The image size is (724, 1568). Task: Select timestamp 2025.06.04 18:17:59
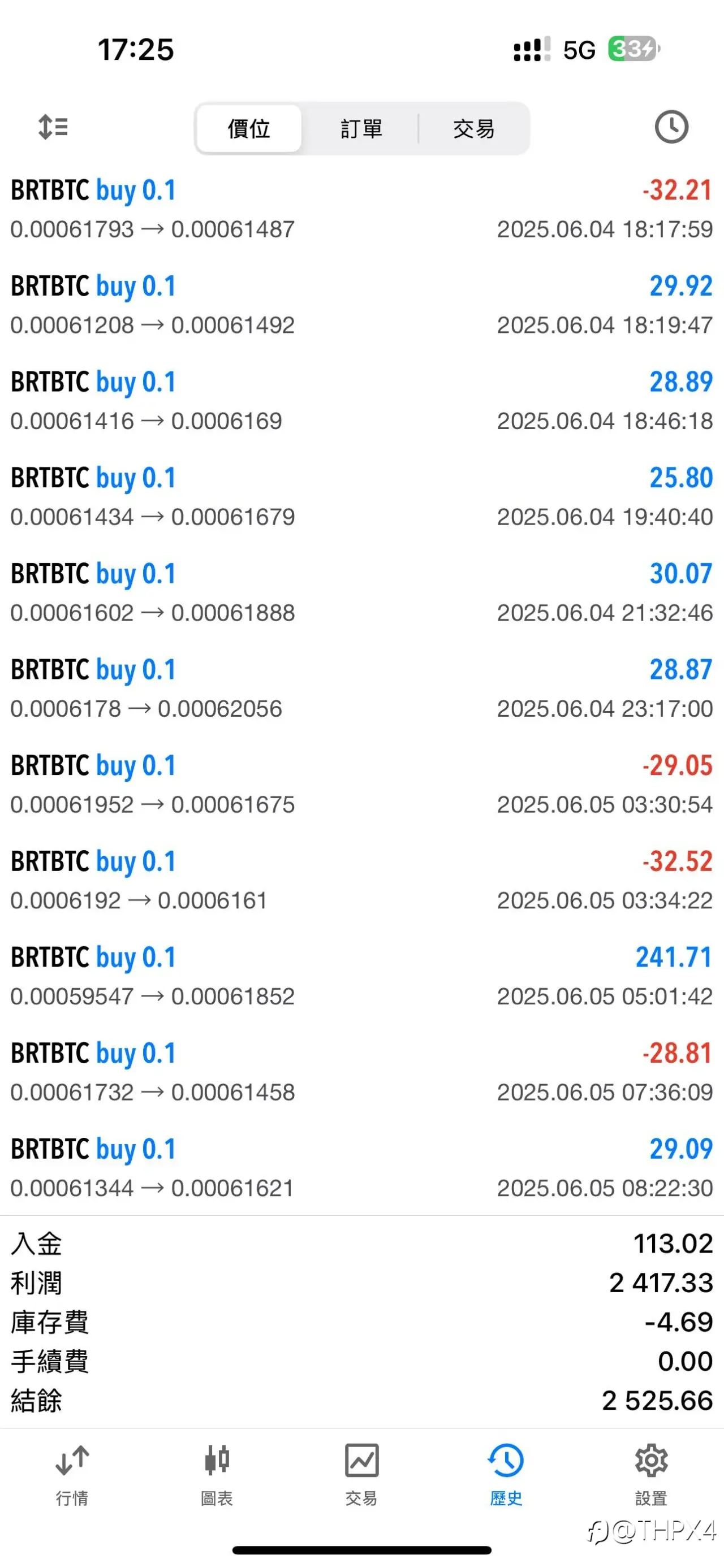pos(605,229)
